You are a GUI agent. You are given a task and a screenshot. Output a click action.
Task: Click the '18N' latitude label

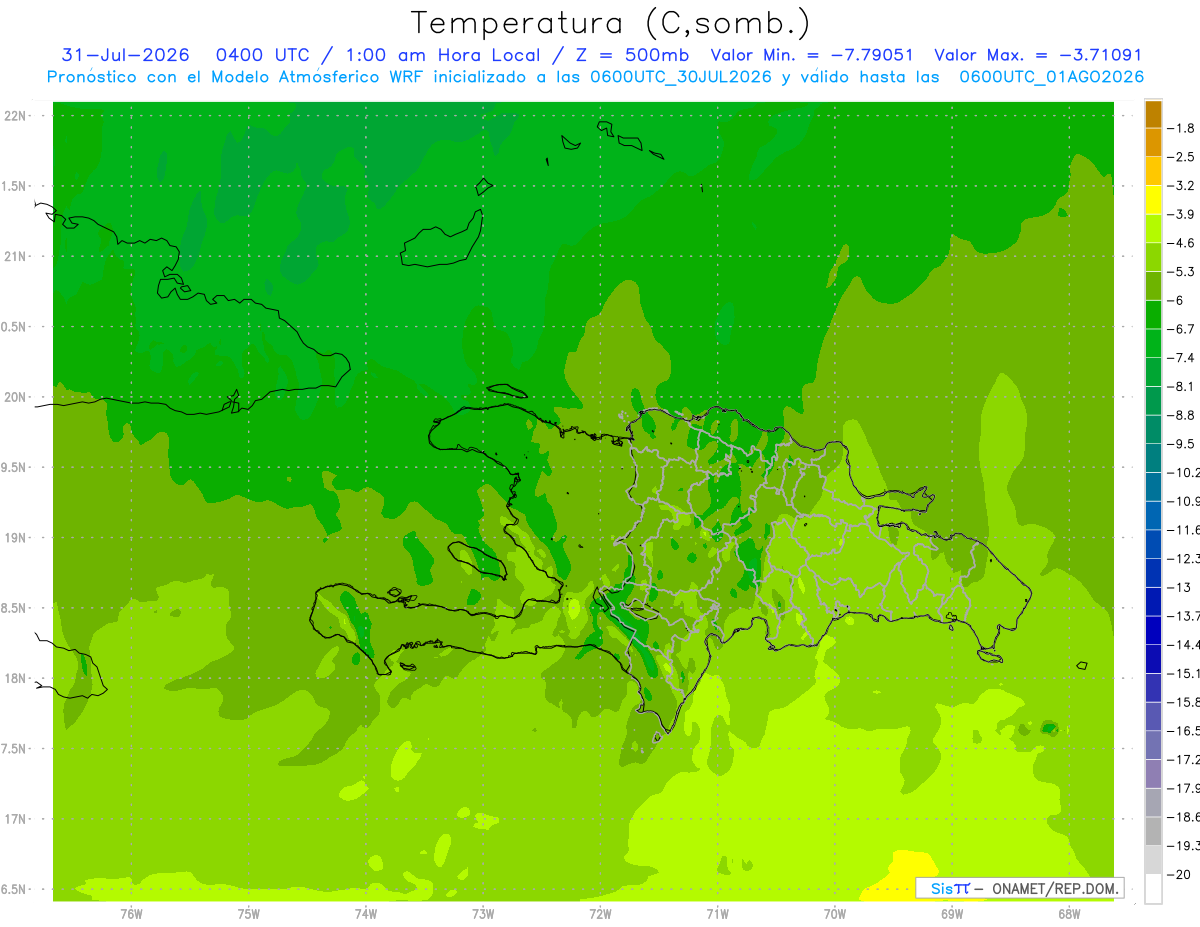[16, 679]
